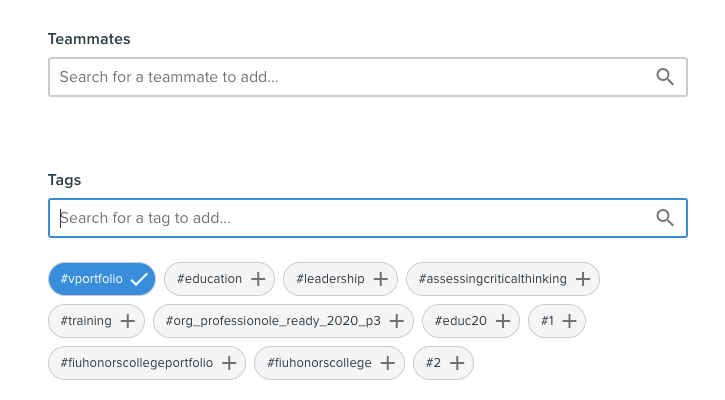The width and height of the screenshot is (725, 400).
Task: Select the #education tag chip
Action: tap(219, 279)
